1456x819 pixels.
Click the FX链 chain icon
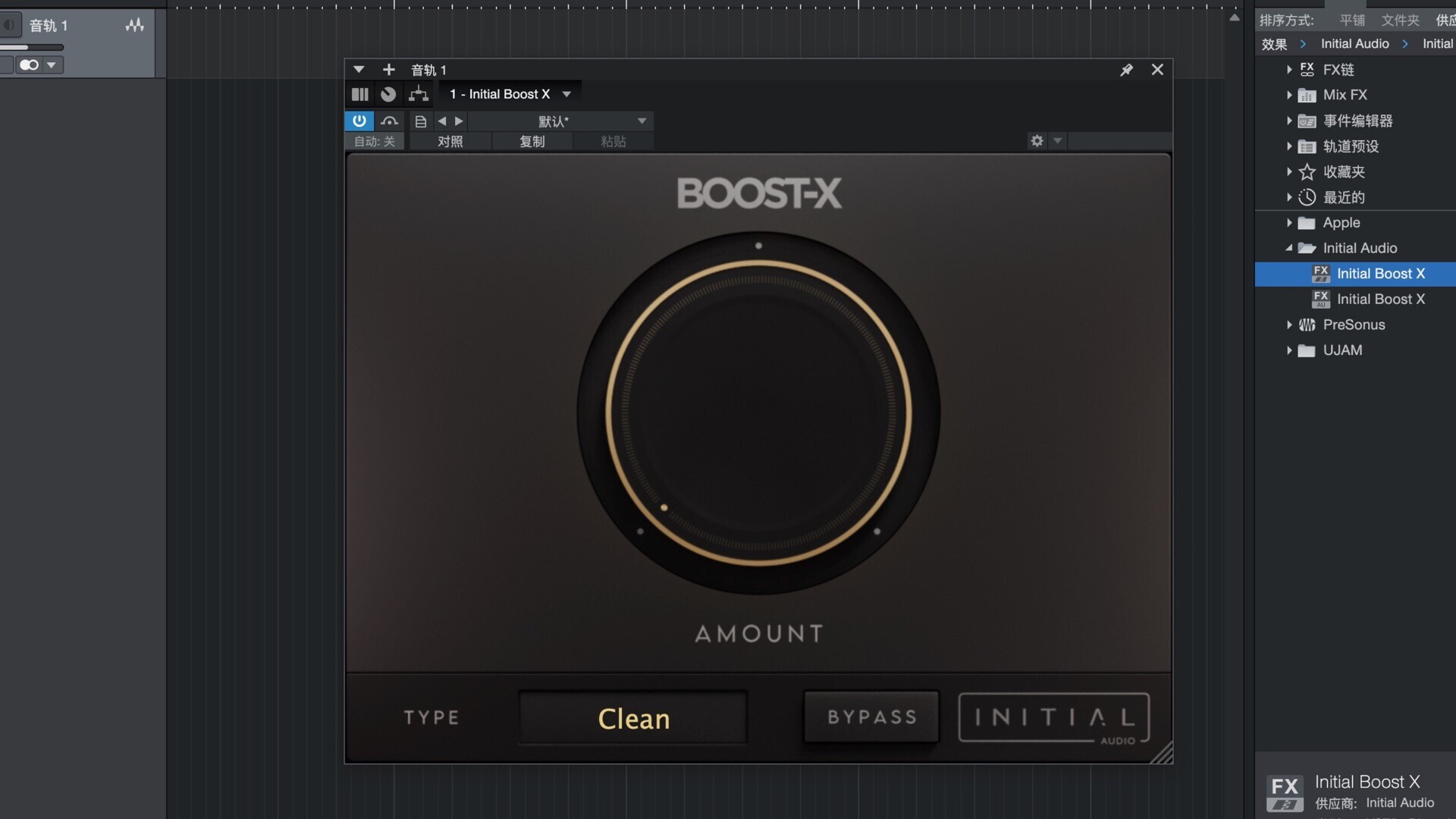tap(1307, 70)
